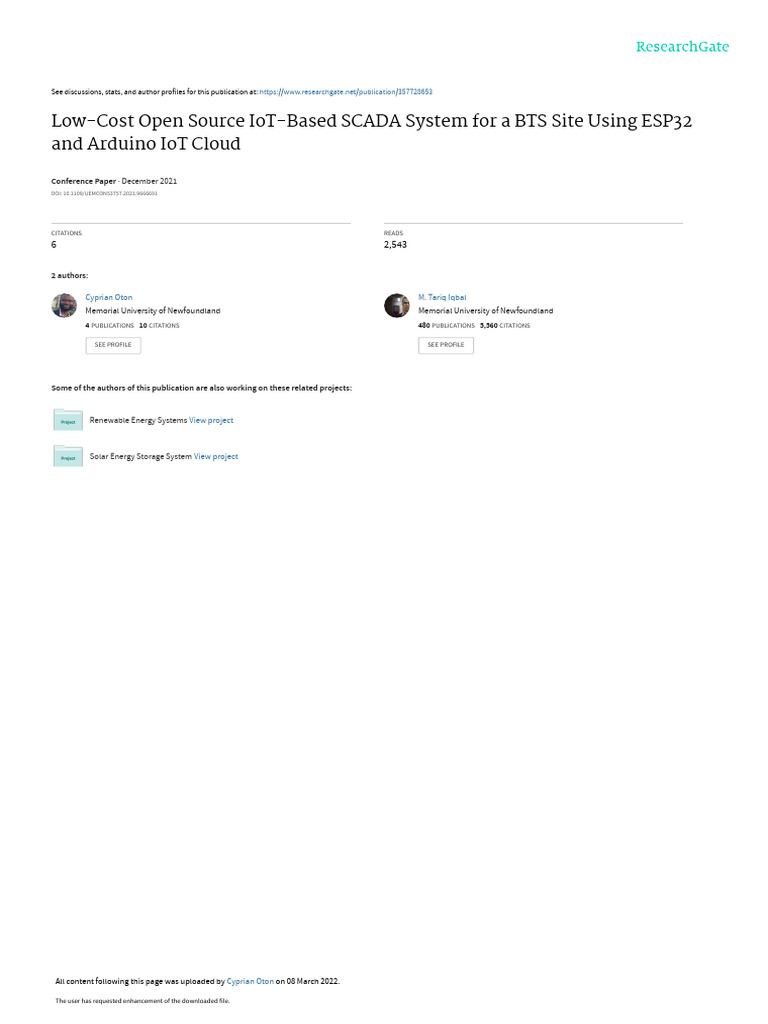Viewport: 768px width, 1024px height.
Task: Click the Renewable Energy Systems project folder icon
Action: (x=68, y=420)
